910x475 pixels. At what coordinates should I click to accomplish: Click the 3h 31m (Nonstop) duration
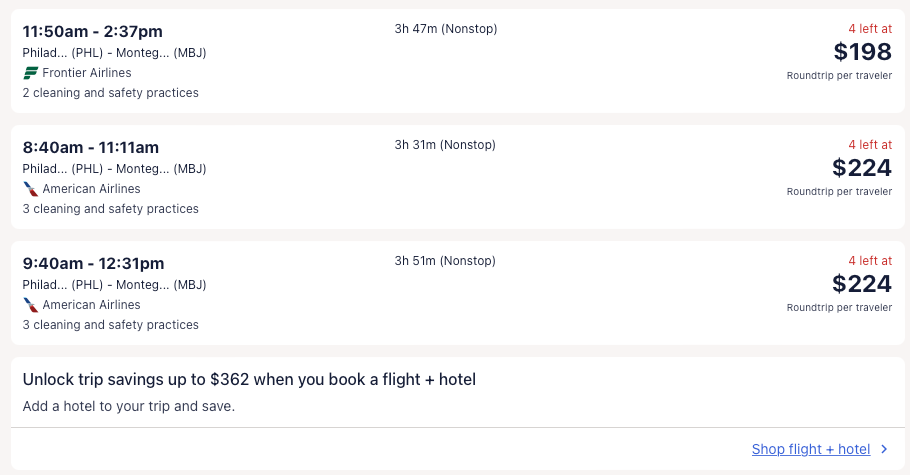click(445, 145)
